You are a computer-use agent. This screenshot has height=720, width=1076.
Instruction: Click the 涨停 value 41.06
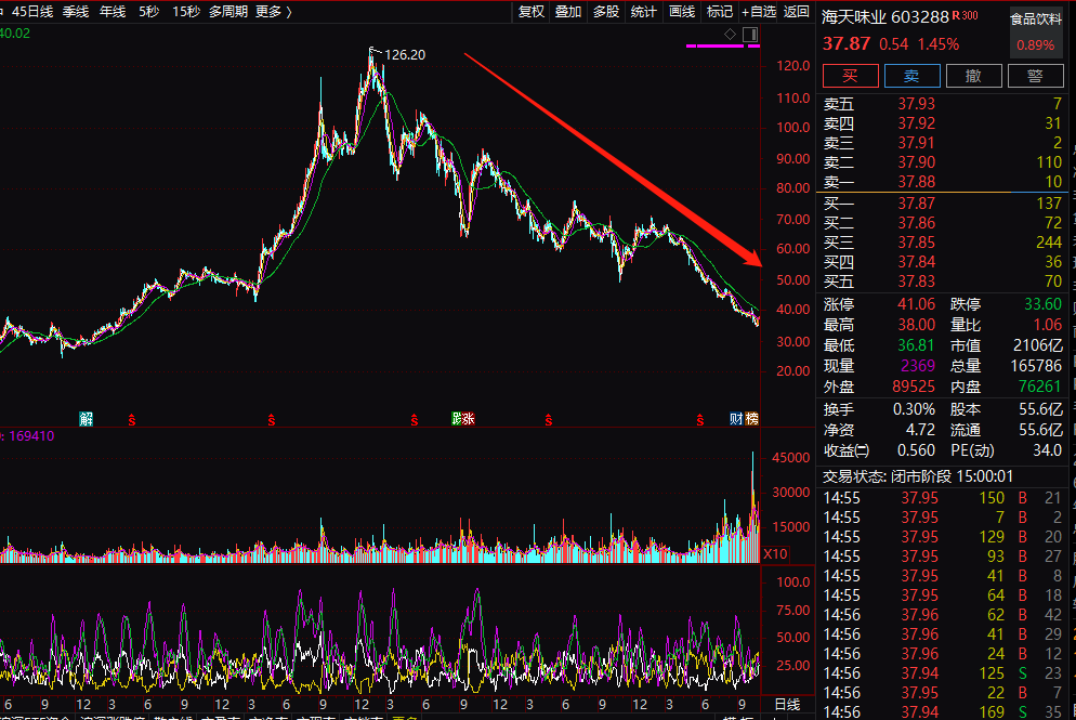click(916, 304)
